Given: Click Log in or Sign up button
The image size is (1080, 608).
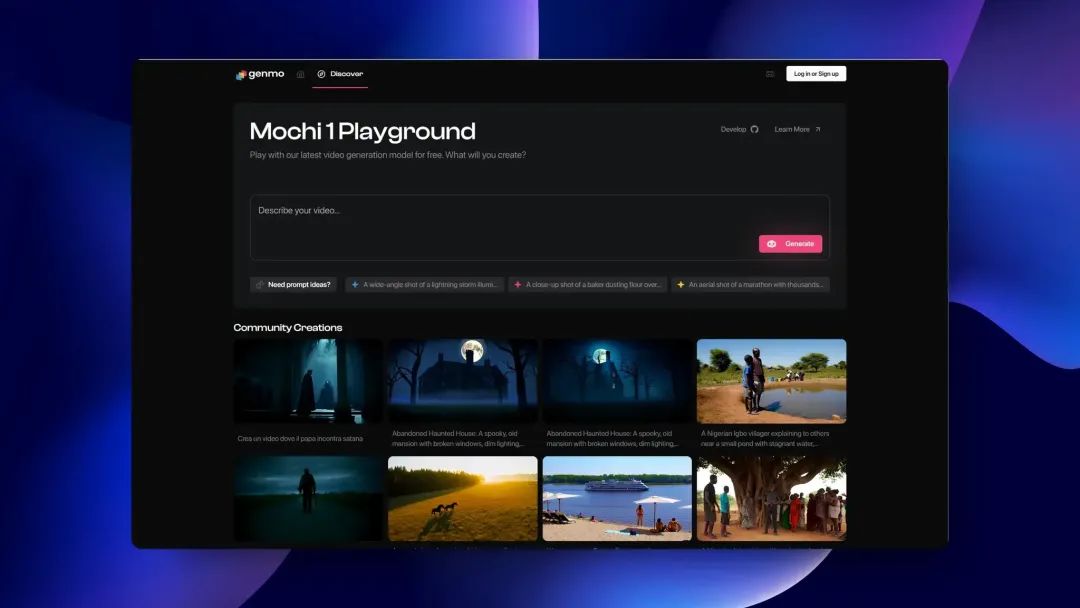Looking at the screenshot, I should click(816, 74).
